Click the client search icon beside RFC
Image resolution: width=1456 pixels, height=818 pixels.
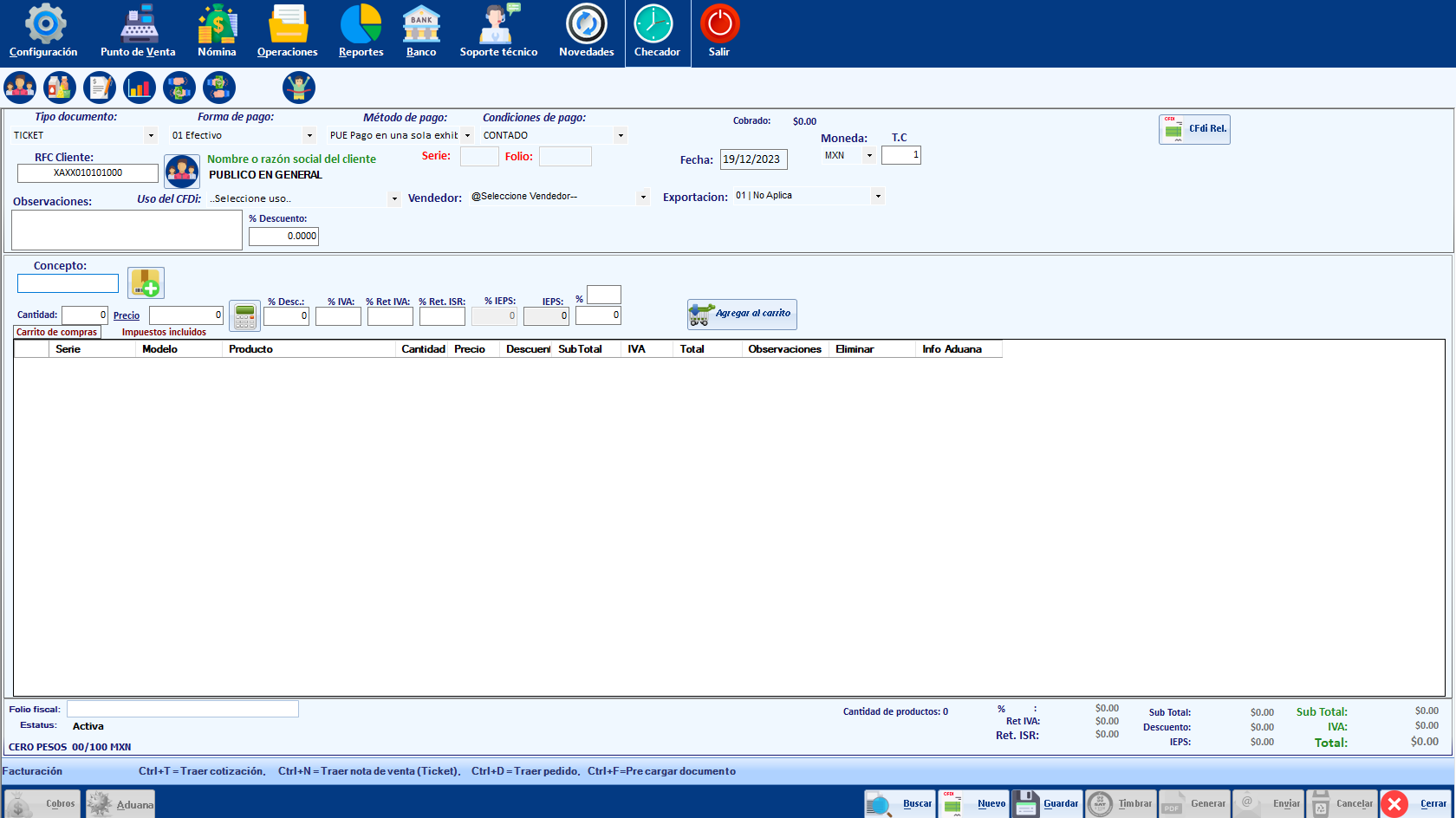[182, 172]
